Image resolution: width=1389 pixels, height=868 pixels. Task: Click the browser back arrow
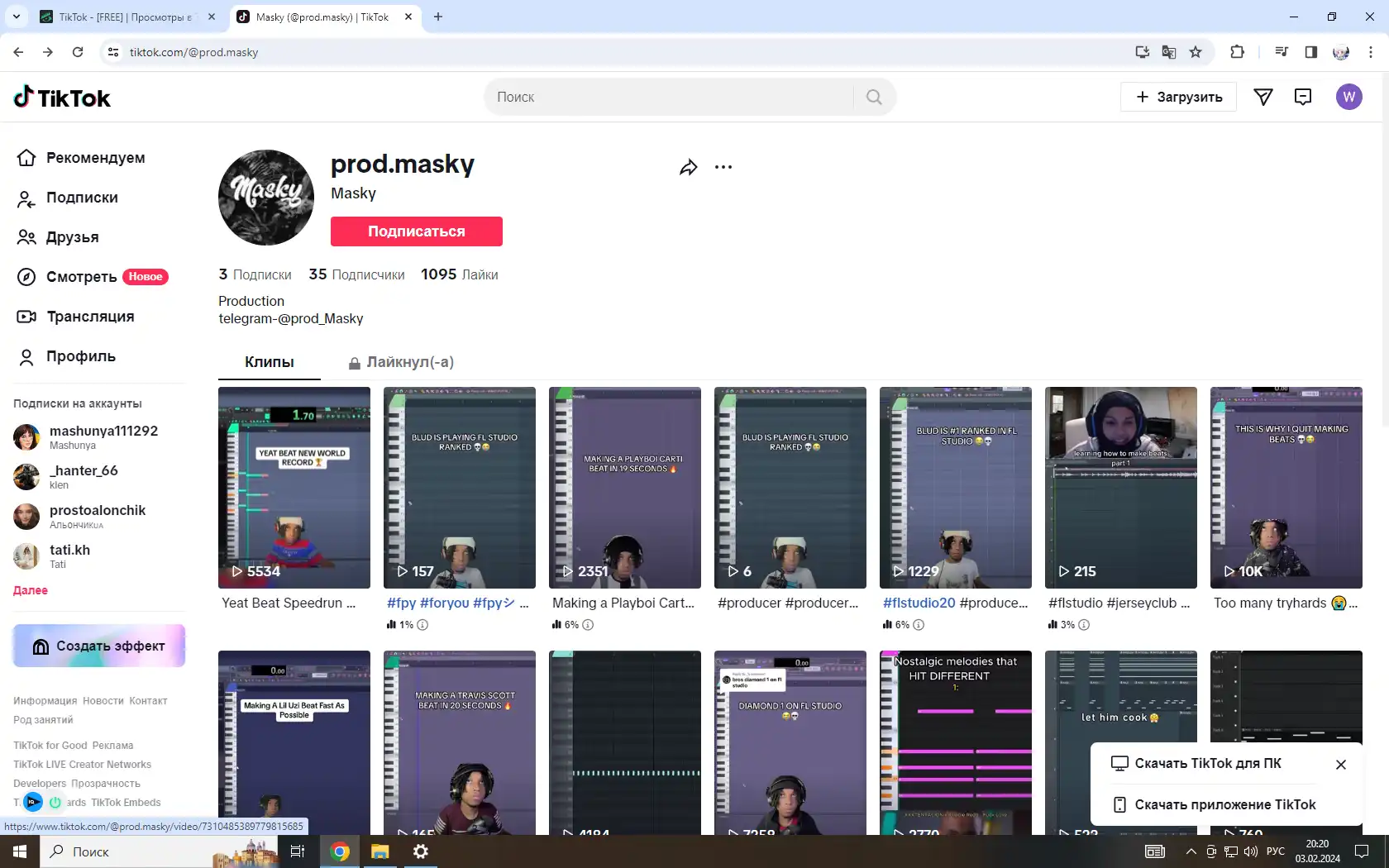(x=18, y=52)
